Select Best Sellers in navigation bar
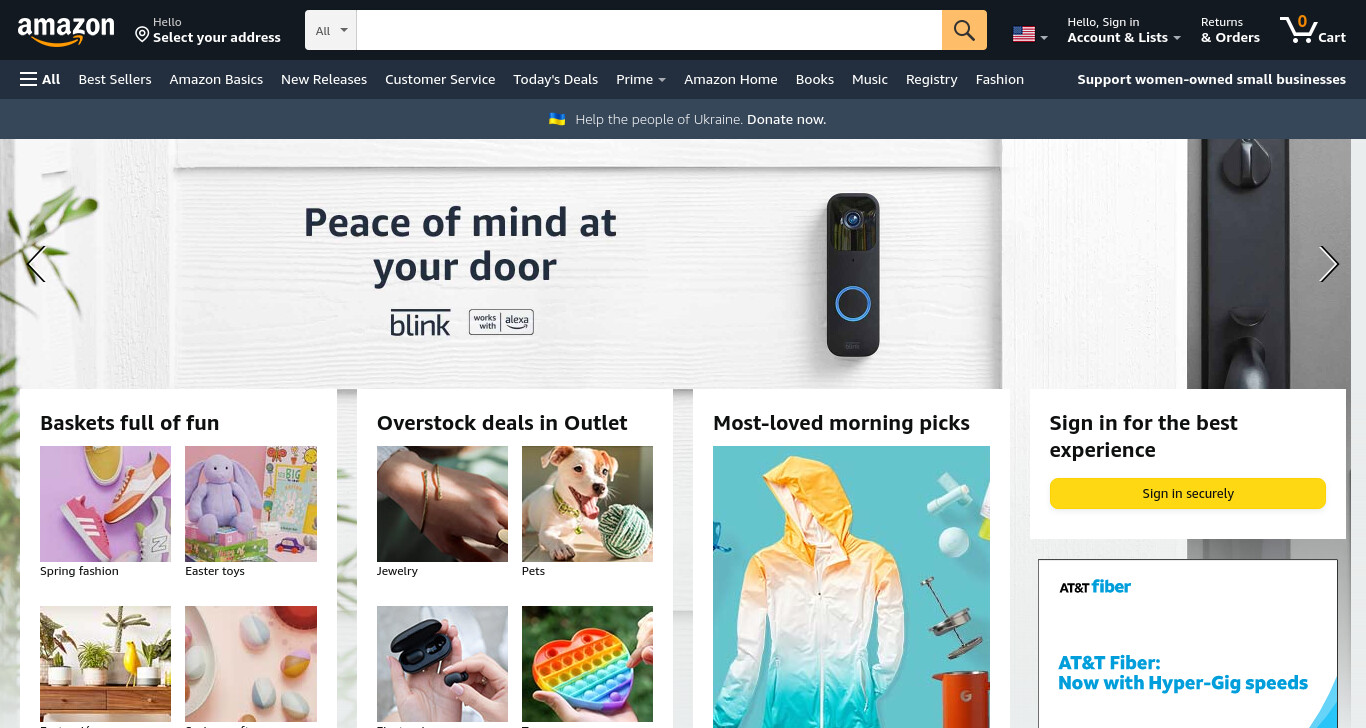This screenshot has width=1366, height=728. pos(115,79)
